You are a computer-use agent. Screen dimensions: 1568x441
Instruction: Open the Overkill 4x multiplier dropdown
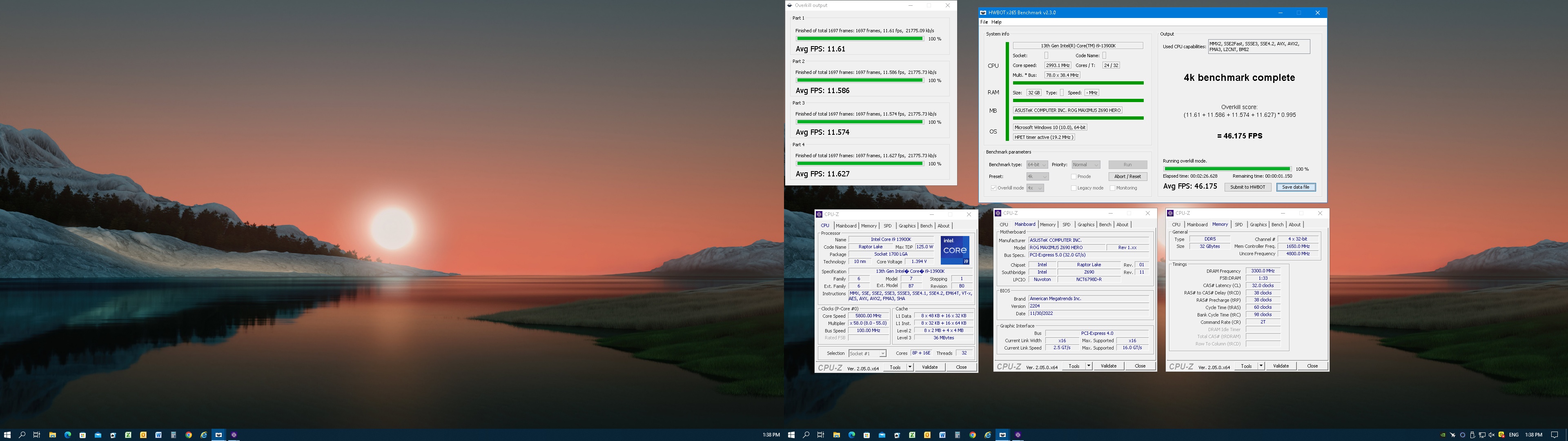[x=1036, y=187]
